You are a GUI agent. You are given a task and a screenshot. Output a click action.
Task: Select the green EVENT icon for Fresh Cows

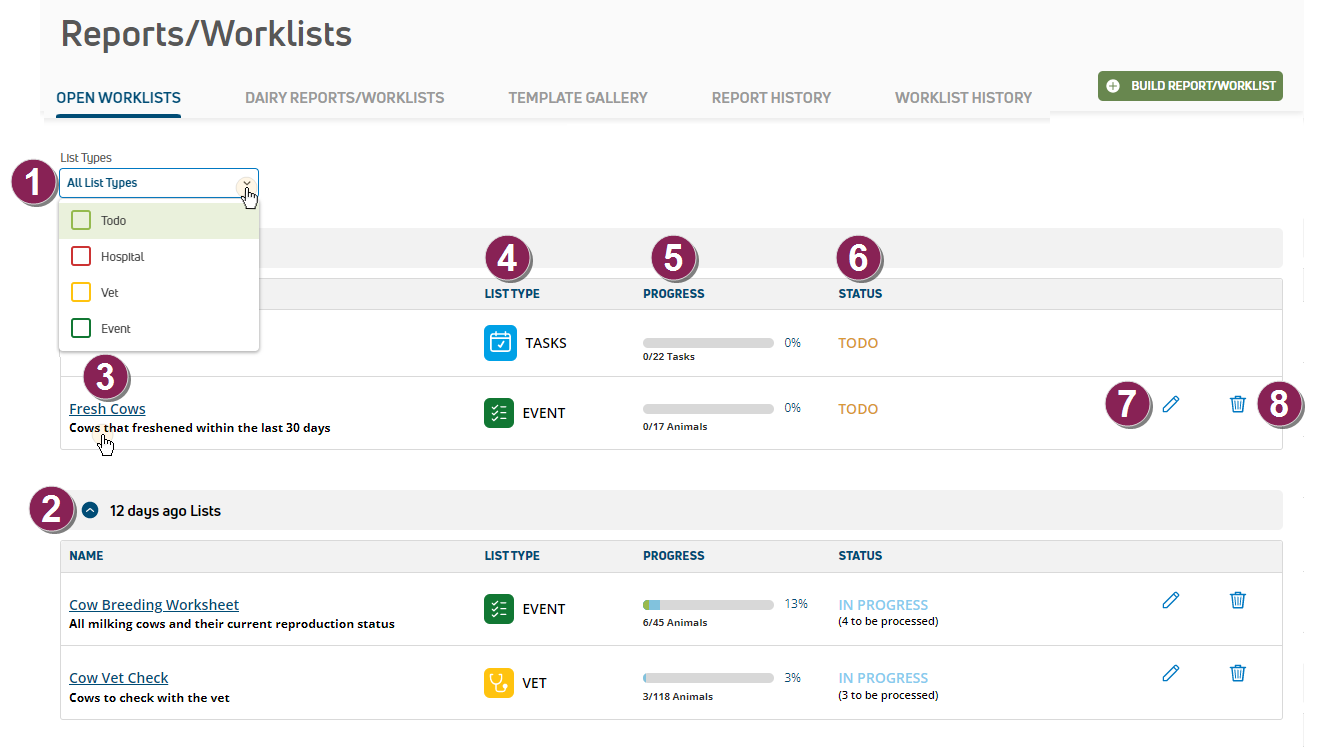tap(499, 412)
